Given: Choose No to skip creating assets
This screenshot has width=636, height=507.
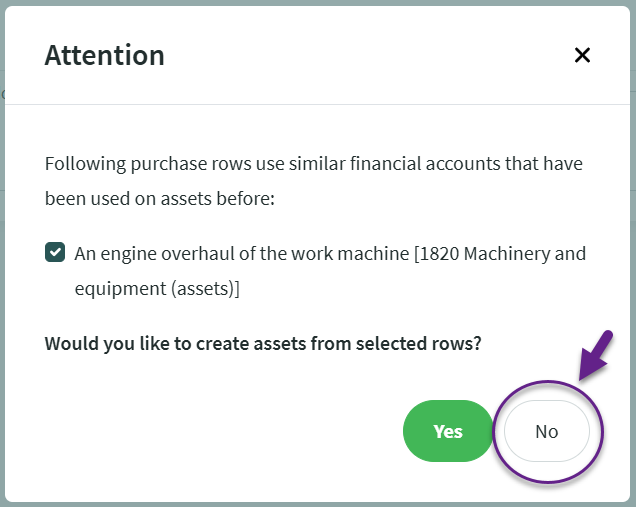Looking at the screenshot, I should coord(546,431).
